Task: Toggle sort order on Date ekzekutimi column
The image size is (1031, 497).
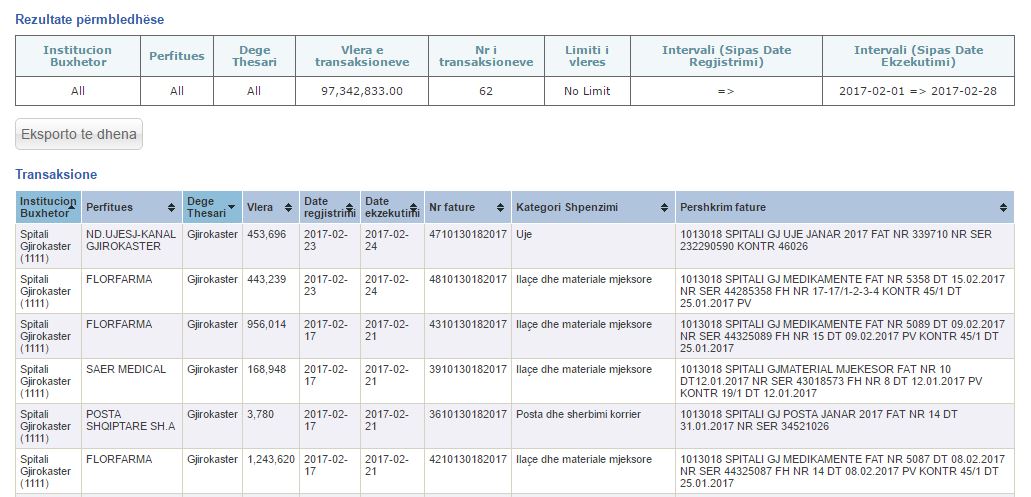Action: pos(415,207)
